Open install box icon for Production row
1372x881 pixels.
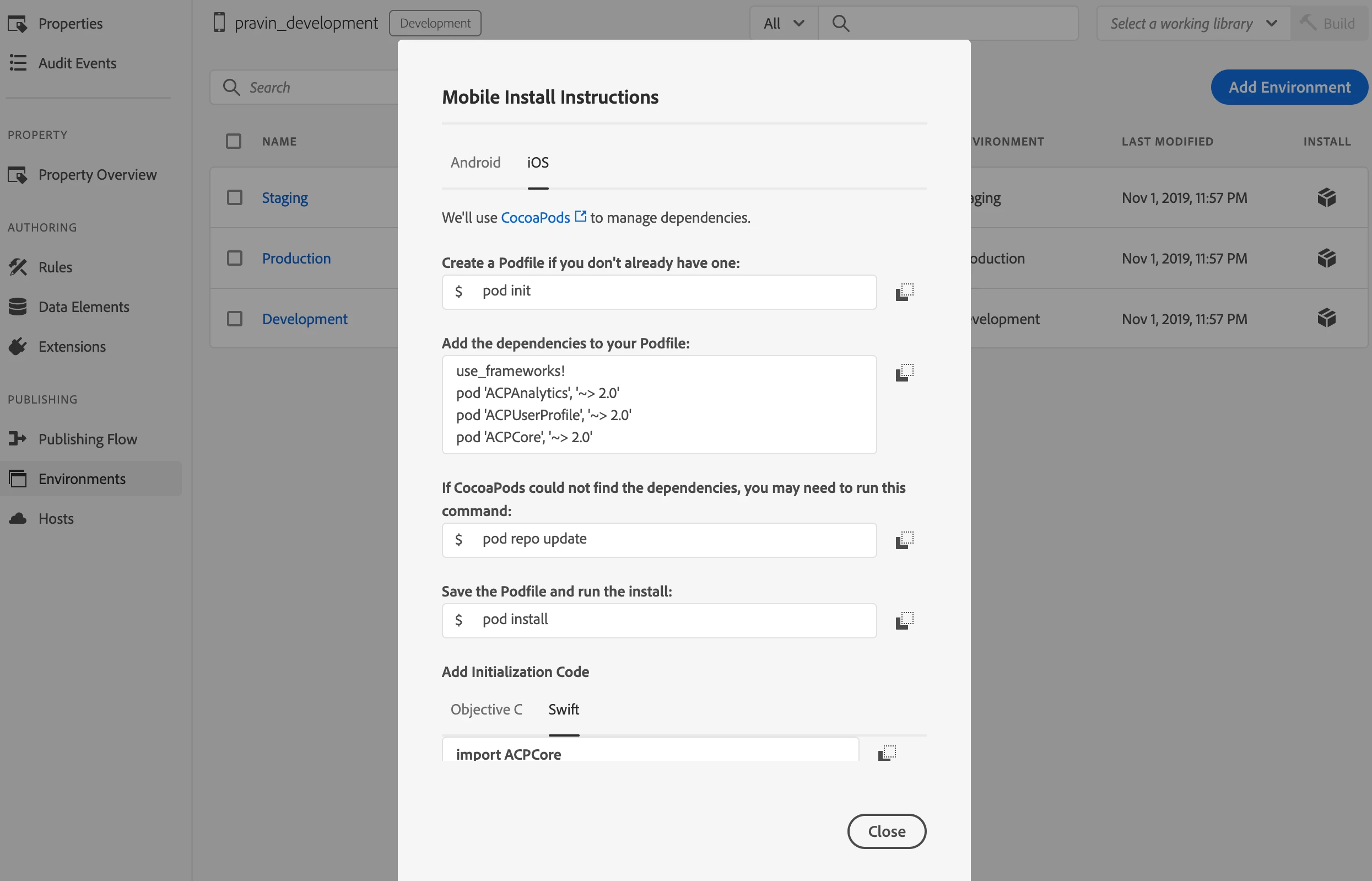click(x=1326, y=258)
